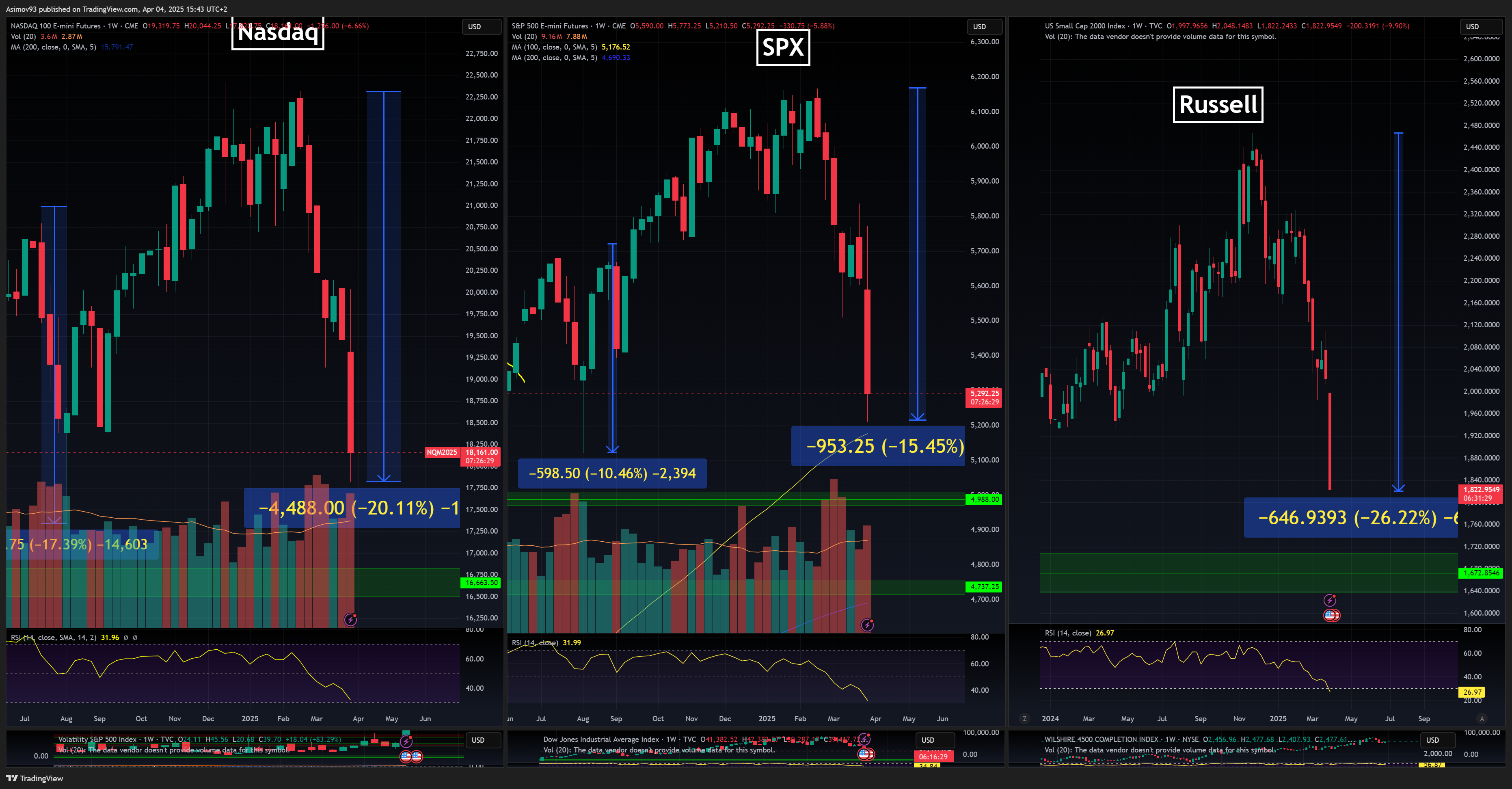Click the white-bordered Russell text label

(x=1218, y=104)
